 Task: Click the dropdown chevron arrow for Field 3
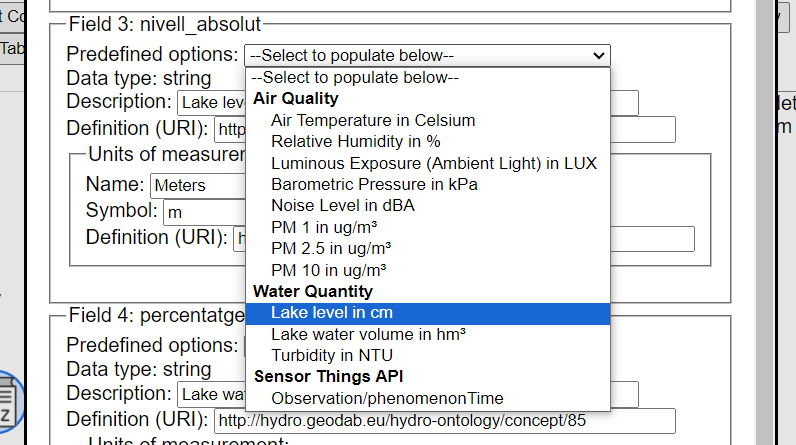pyautogui.click(x=599, y=55)
